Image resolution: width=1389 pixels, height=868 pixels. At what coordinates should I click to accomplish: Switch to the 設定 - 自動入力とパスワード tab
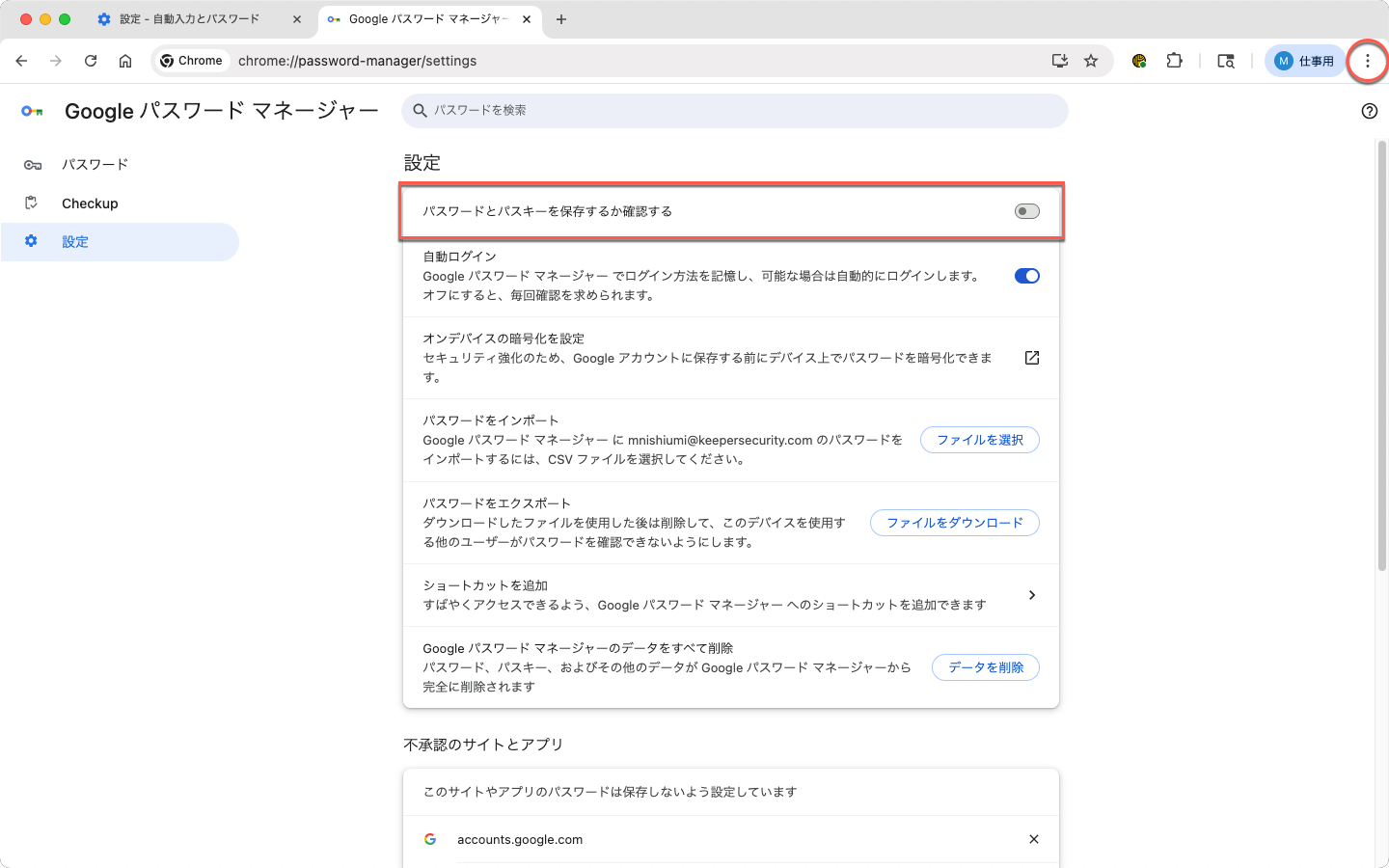point(189,19)
